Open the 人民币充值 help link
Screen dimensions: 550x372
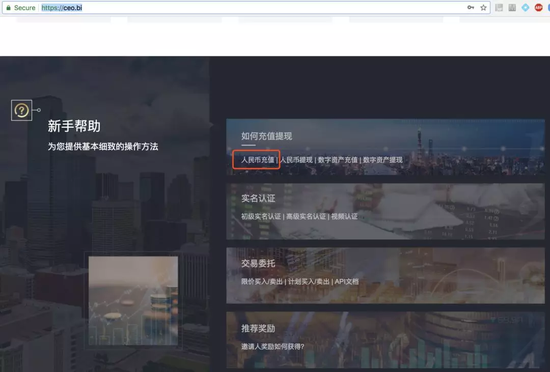coord(257,160)
